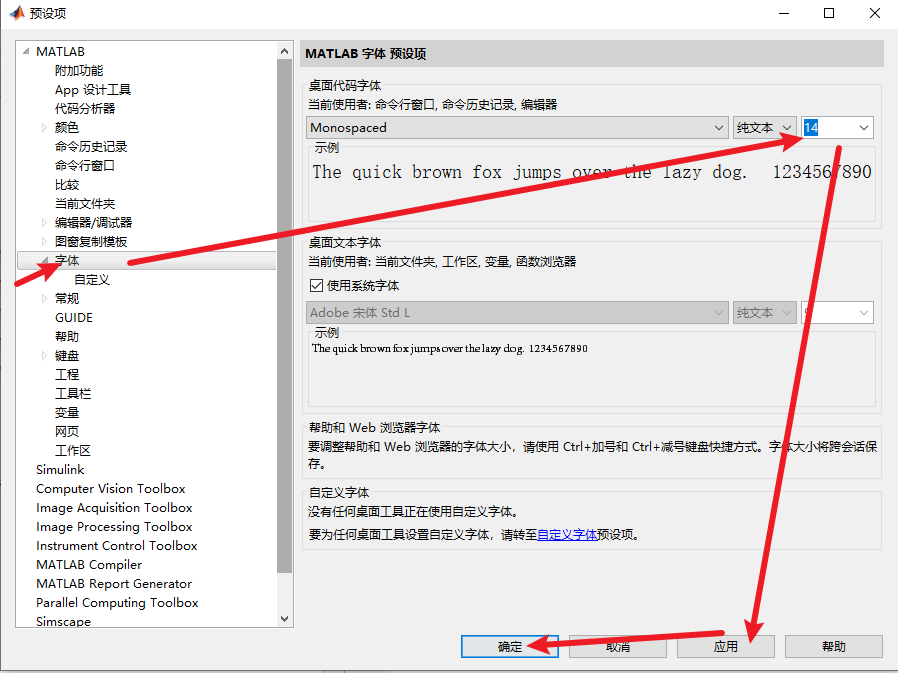The image size is (898, 673).
Task: Select 网页 in the tree
Action: tap(67, 431)
